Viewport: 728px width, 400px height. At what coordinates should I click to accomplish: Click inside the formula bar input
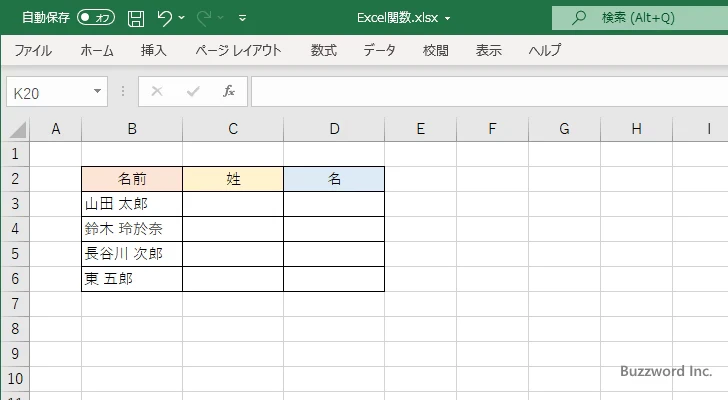click(x=480, y=92)
